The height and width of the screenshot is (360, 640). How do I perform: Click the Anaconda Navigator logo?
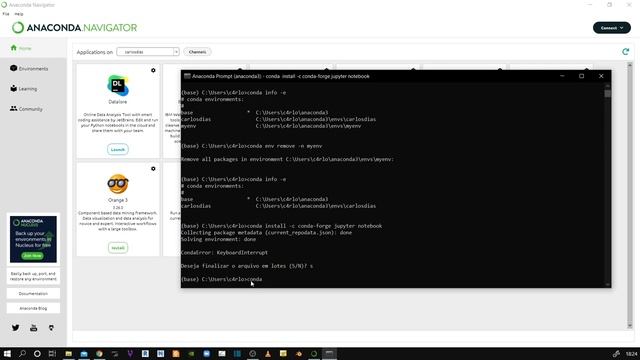pyautogui.click(x=74, y=28)
